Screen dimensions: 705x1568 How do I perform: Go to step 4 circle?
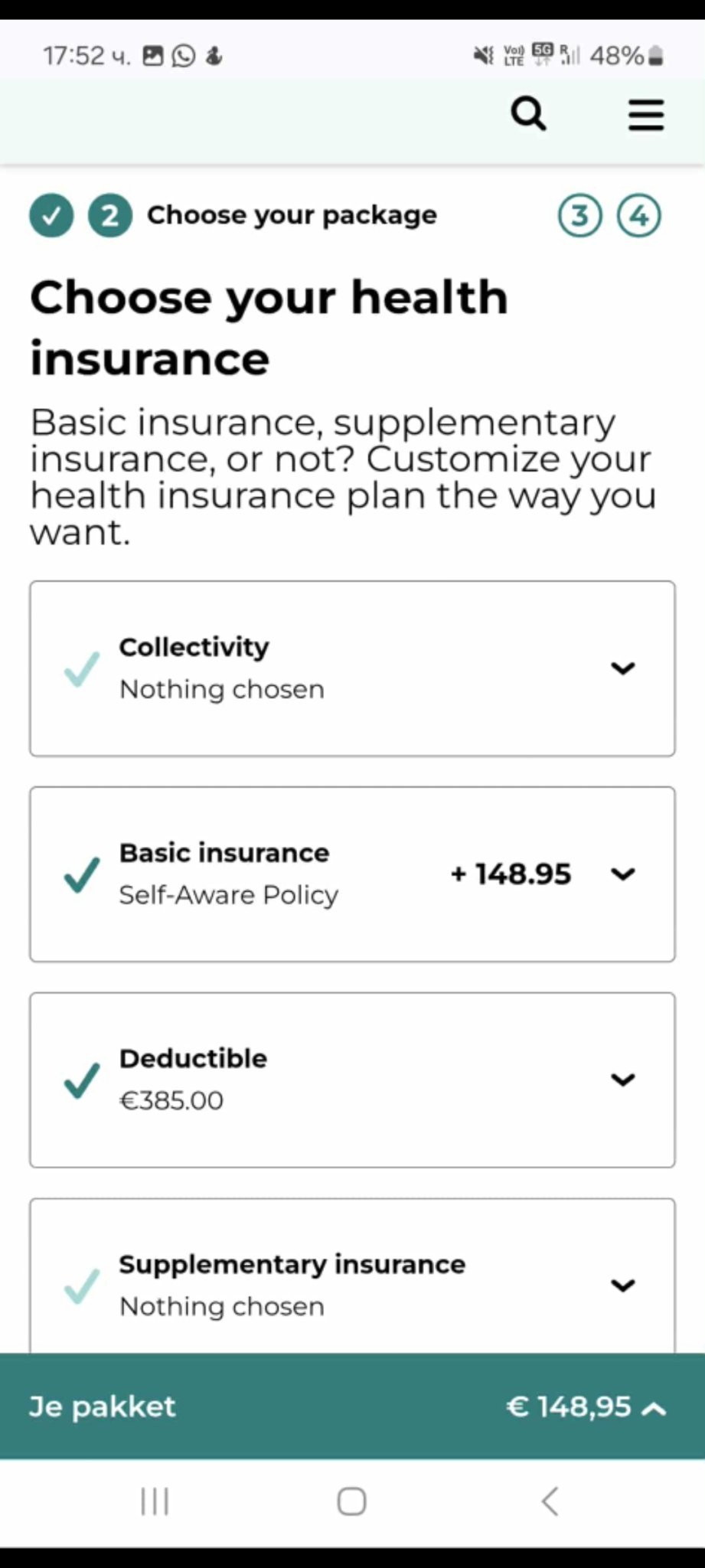(x=638, y=216)
